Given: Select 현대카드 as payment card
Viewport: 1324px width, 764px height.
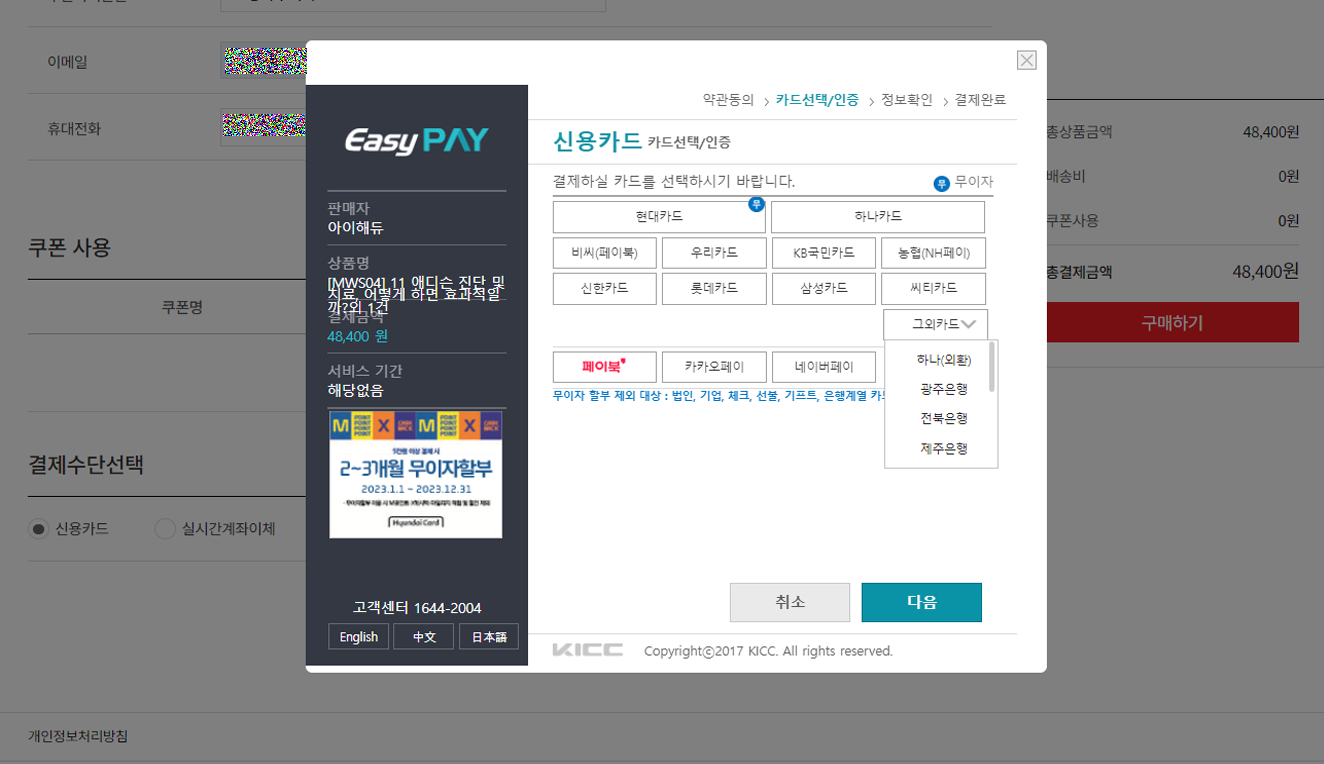Looking at the screenshot, I should pos(659,217).
